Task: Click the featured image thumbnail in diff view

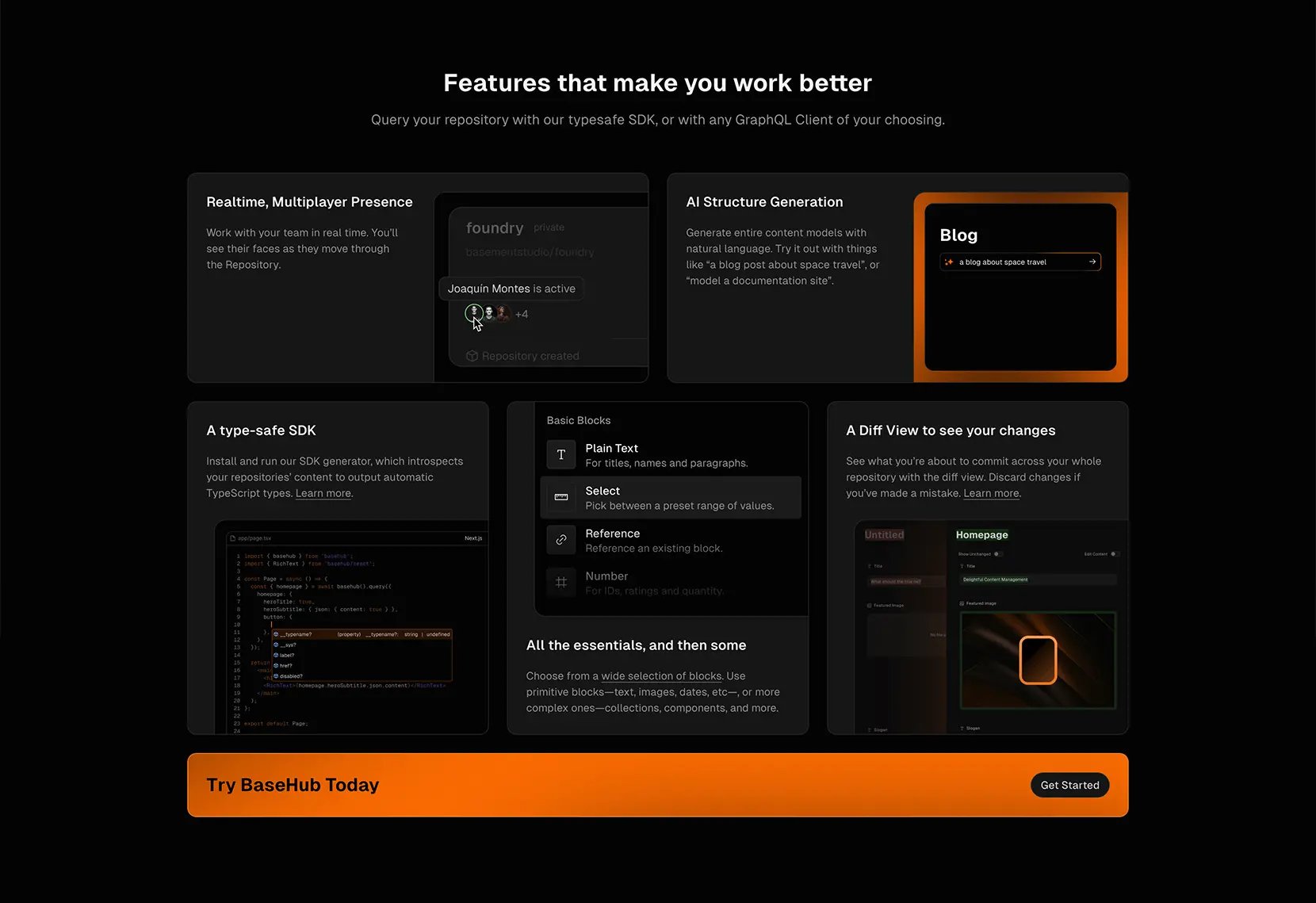Action: tap(1038, 660)
